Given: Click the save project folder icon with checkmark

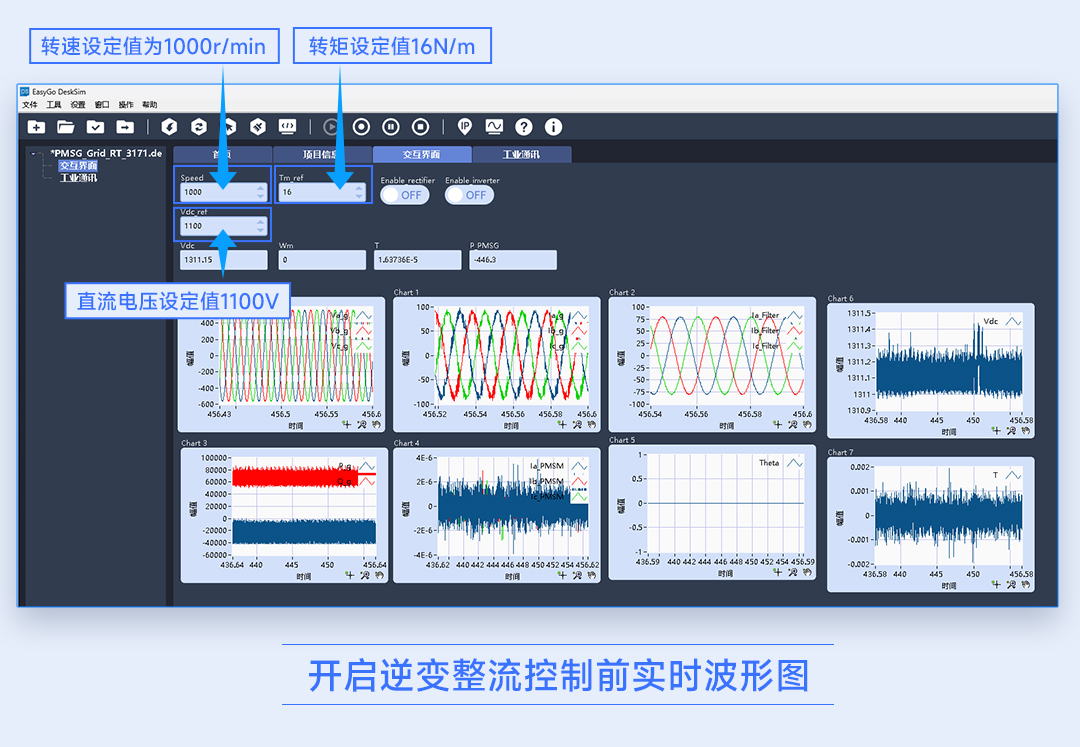Looking at the screenshot, I should (95, 127).
